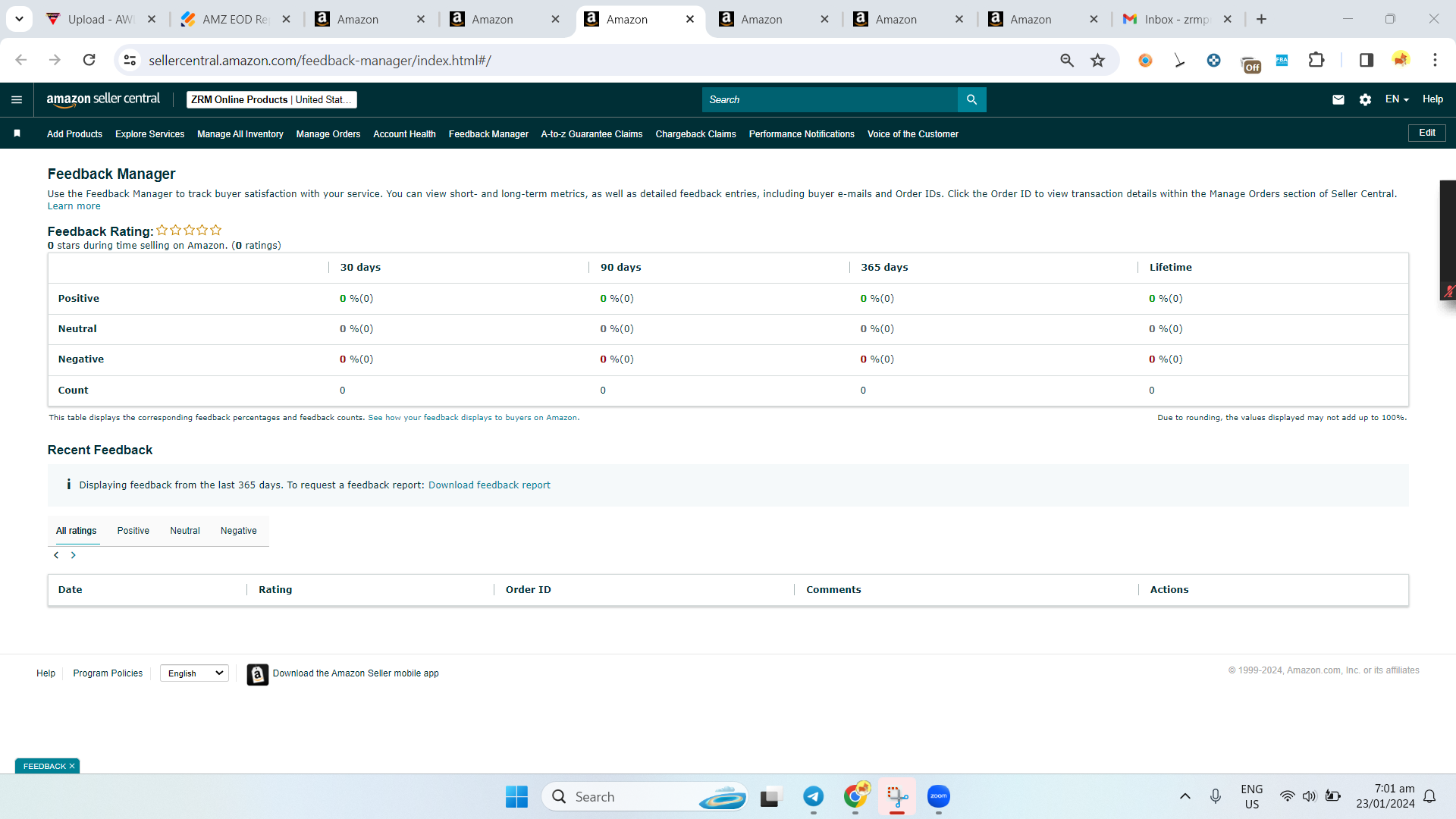Viewport: 1456px width, 819px height.
Task: Click the Chrome profile avatar icon
Action: pos(1401,60)
